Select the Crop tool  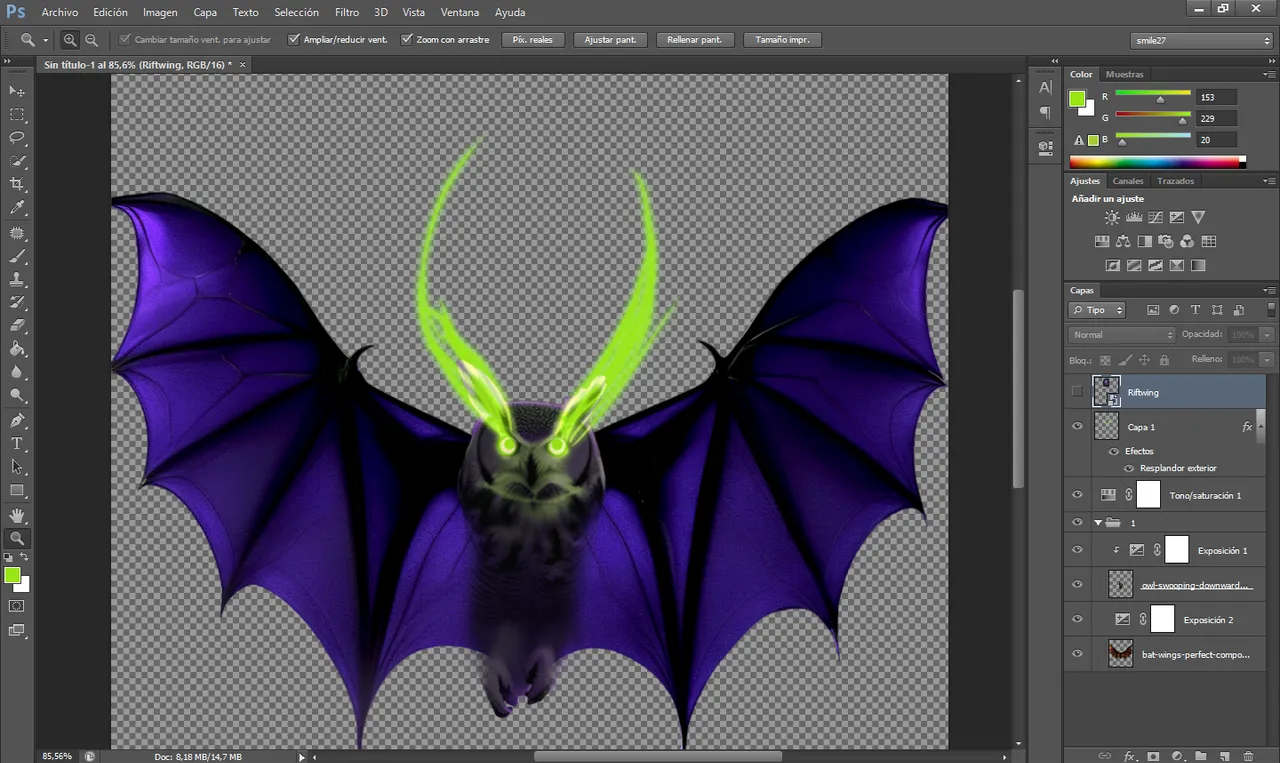pos(17,185)
